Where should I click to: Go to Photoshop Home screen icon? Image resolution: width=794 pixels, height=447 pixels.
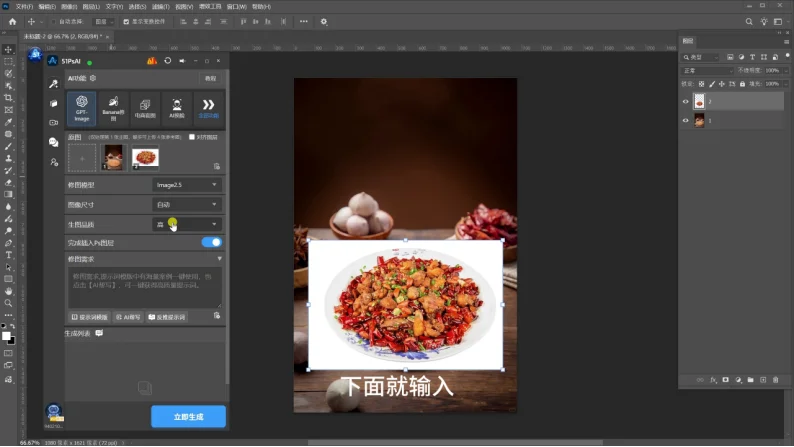(12, 22)
